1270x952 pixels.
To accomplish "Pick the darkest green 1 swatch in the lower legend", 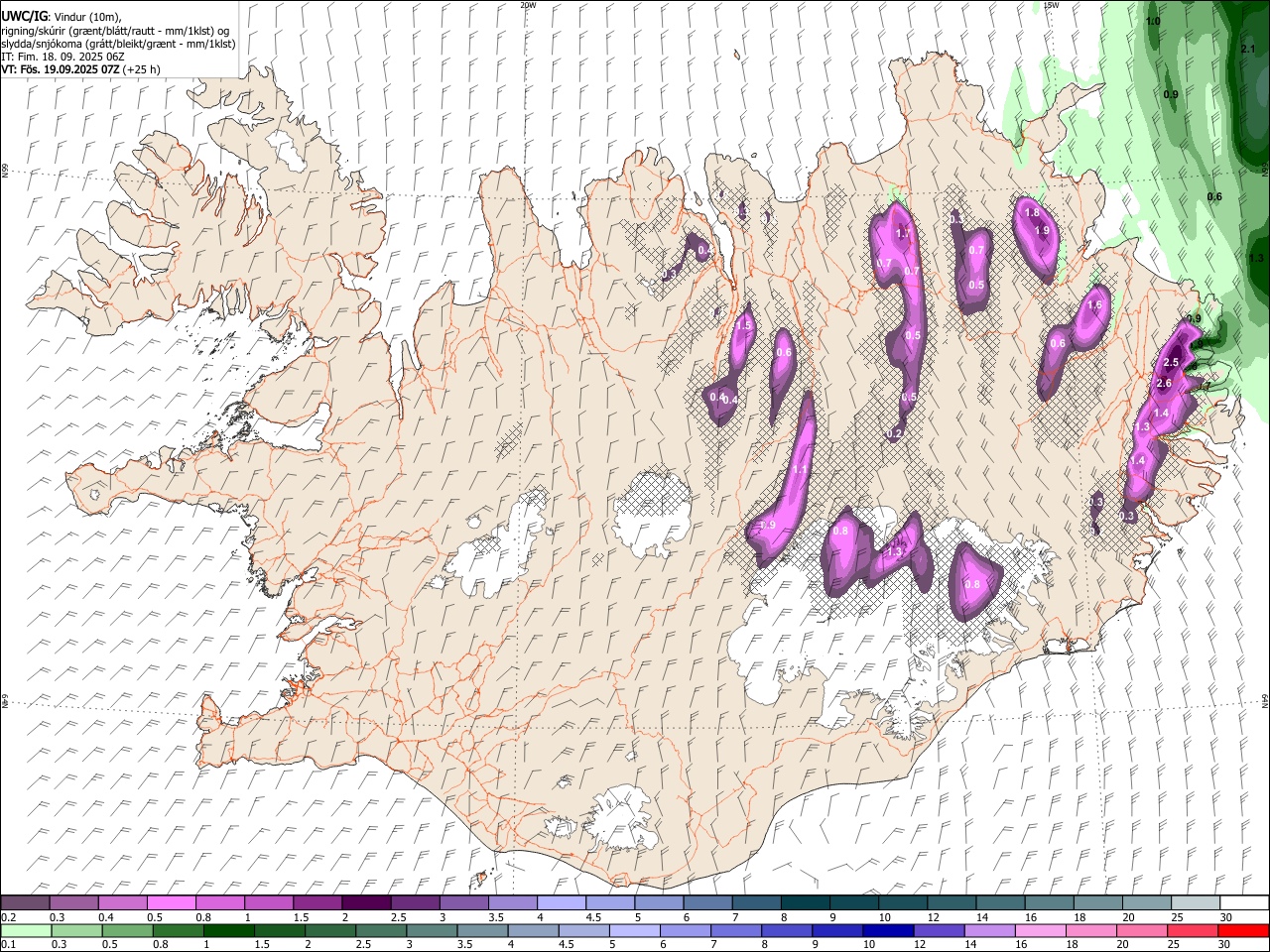I will coord(228,931).
